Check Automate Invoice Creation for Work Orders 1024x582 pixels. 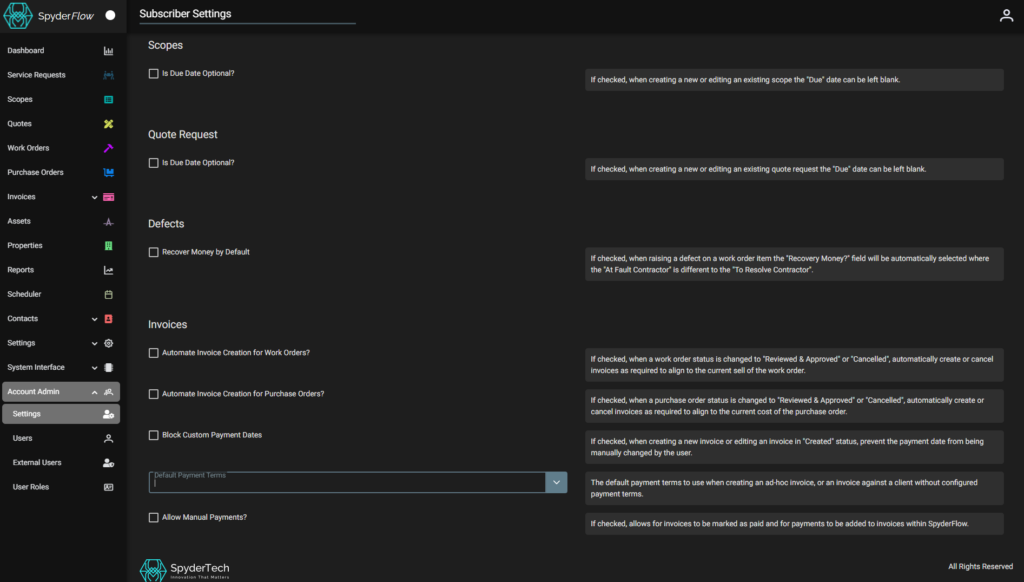154,353
